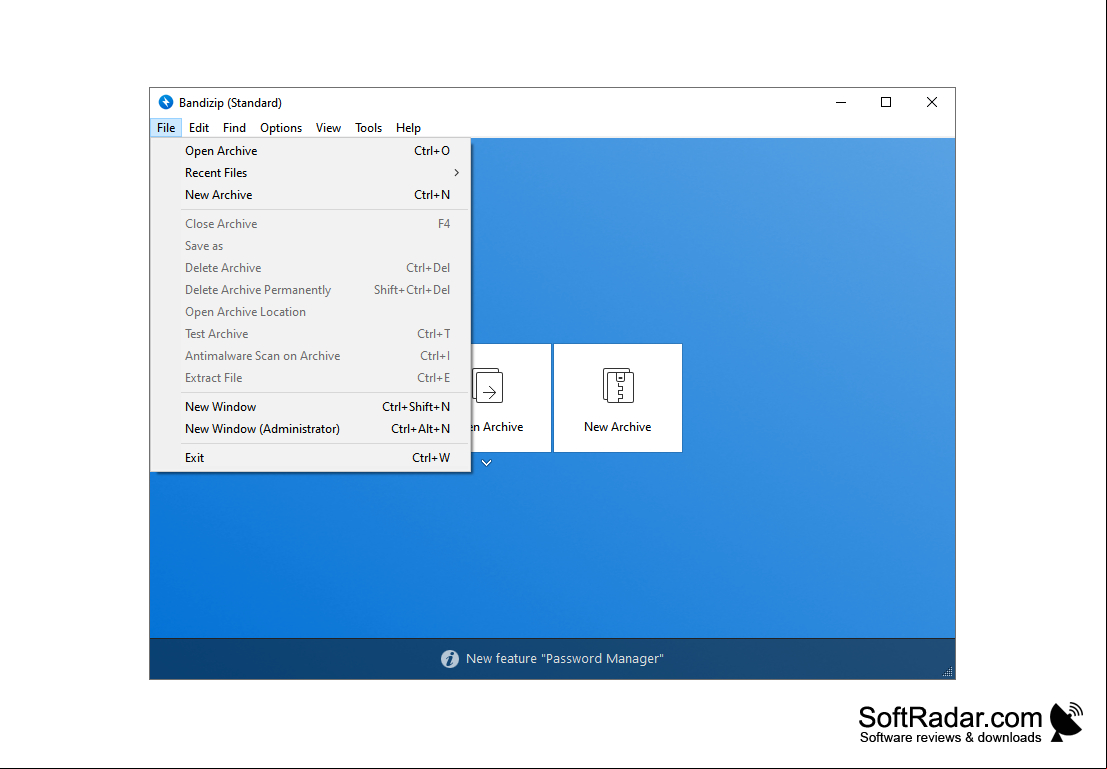Click the greyed Delete Archive entry
This screenshot has height=769, width=1107.
click(311, 268)
